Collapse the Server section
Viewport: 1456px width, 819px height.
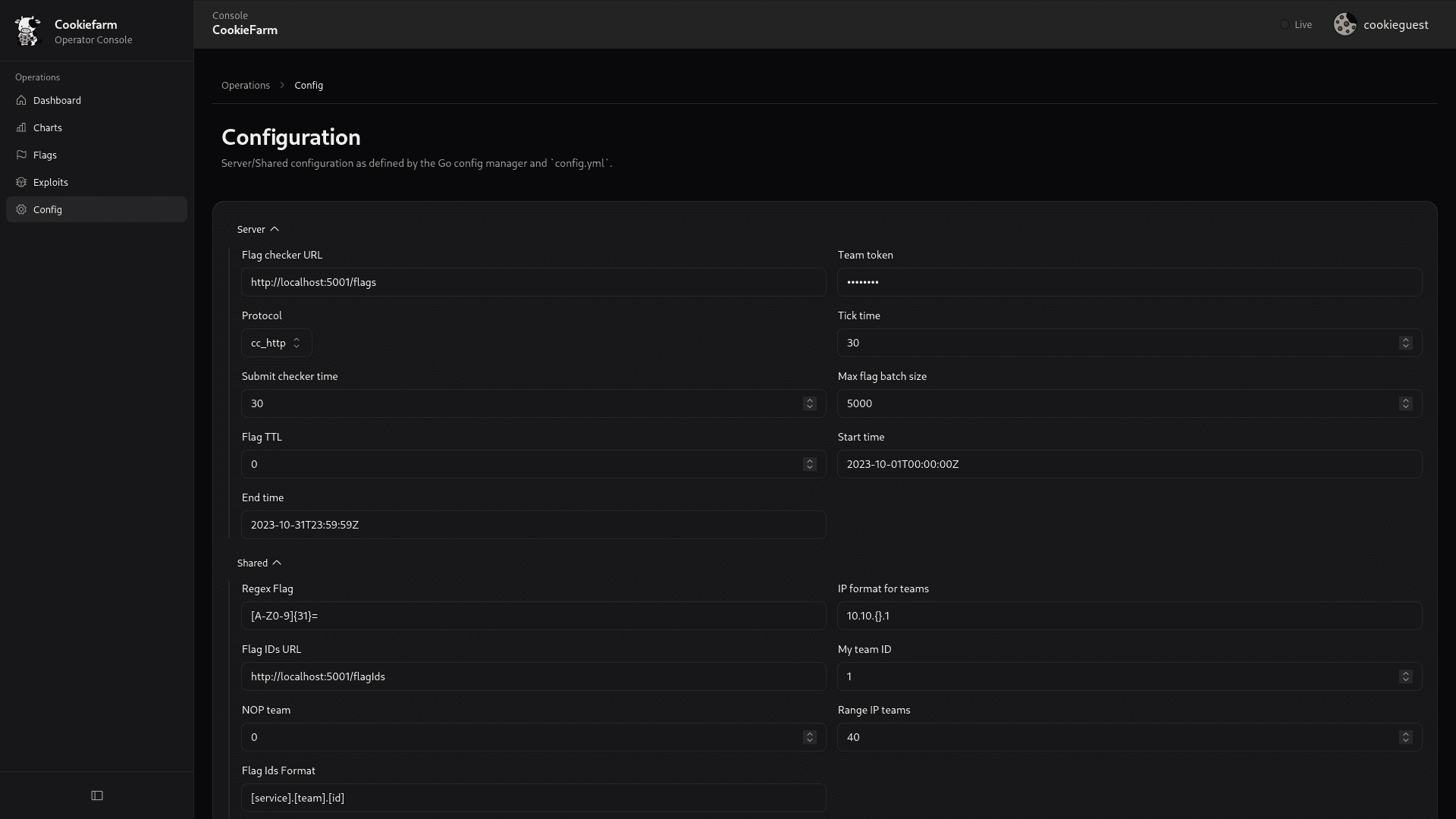(258, 229)
